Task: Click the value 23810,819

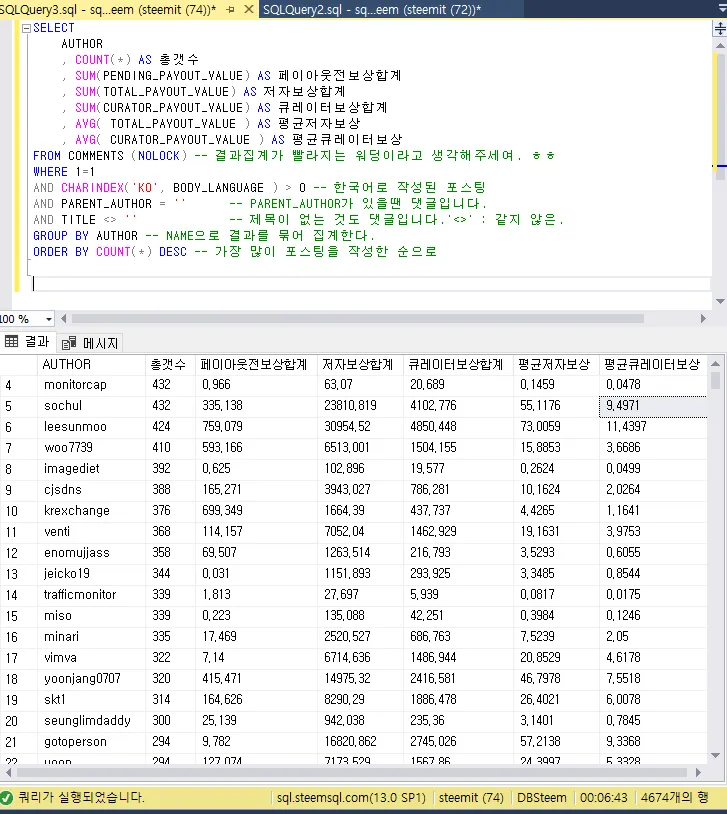Action: click(x=360, y=405)
